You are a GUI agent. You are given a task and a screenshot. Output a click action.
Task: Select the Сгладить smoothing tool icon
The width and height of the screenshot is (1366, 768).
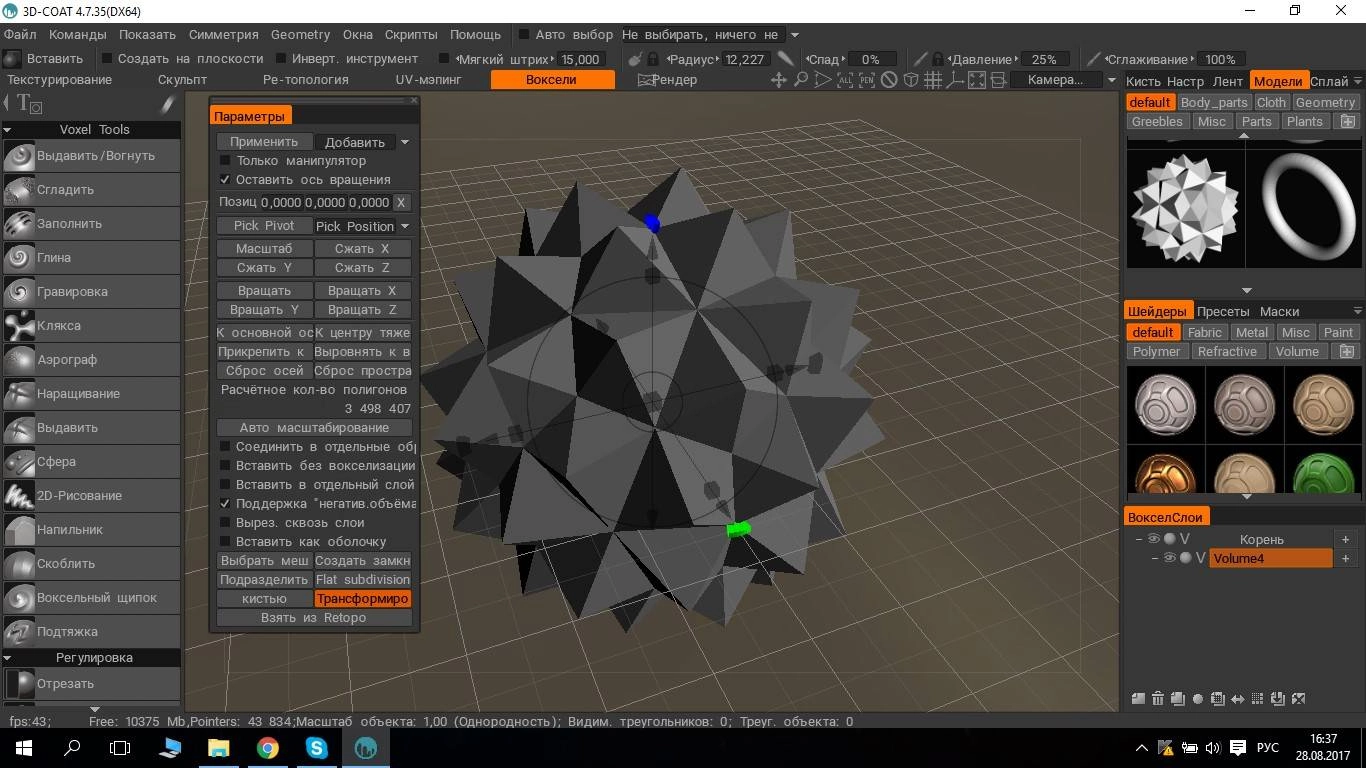pos(19,190)
